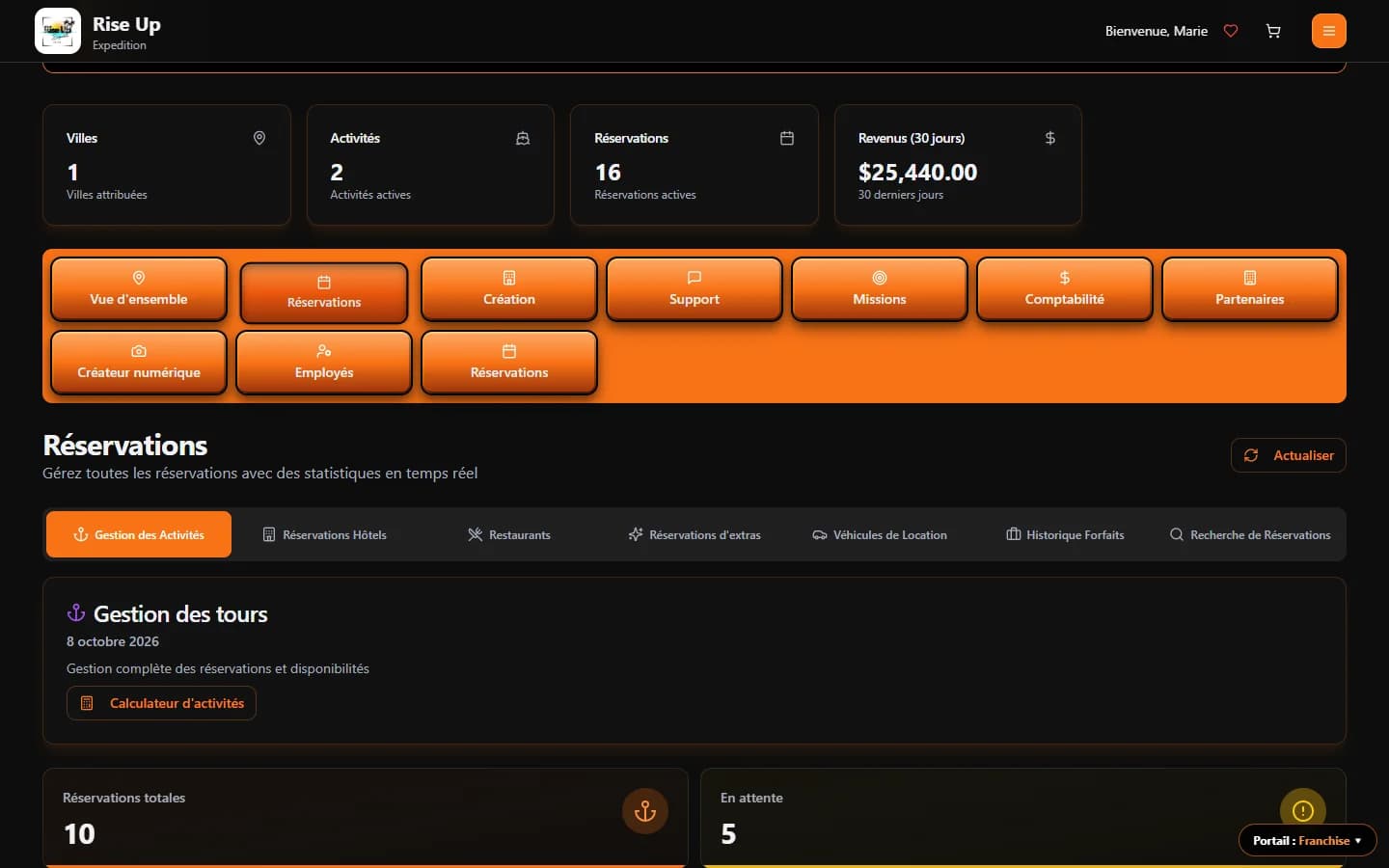Click the date 8 octobre 2026
Viewport: 1389px width, 868px height.
click(x=113, y=641)
